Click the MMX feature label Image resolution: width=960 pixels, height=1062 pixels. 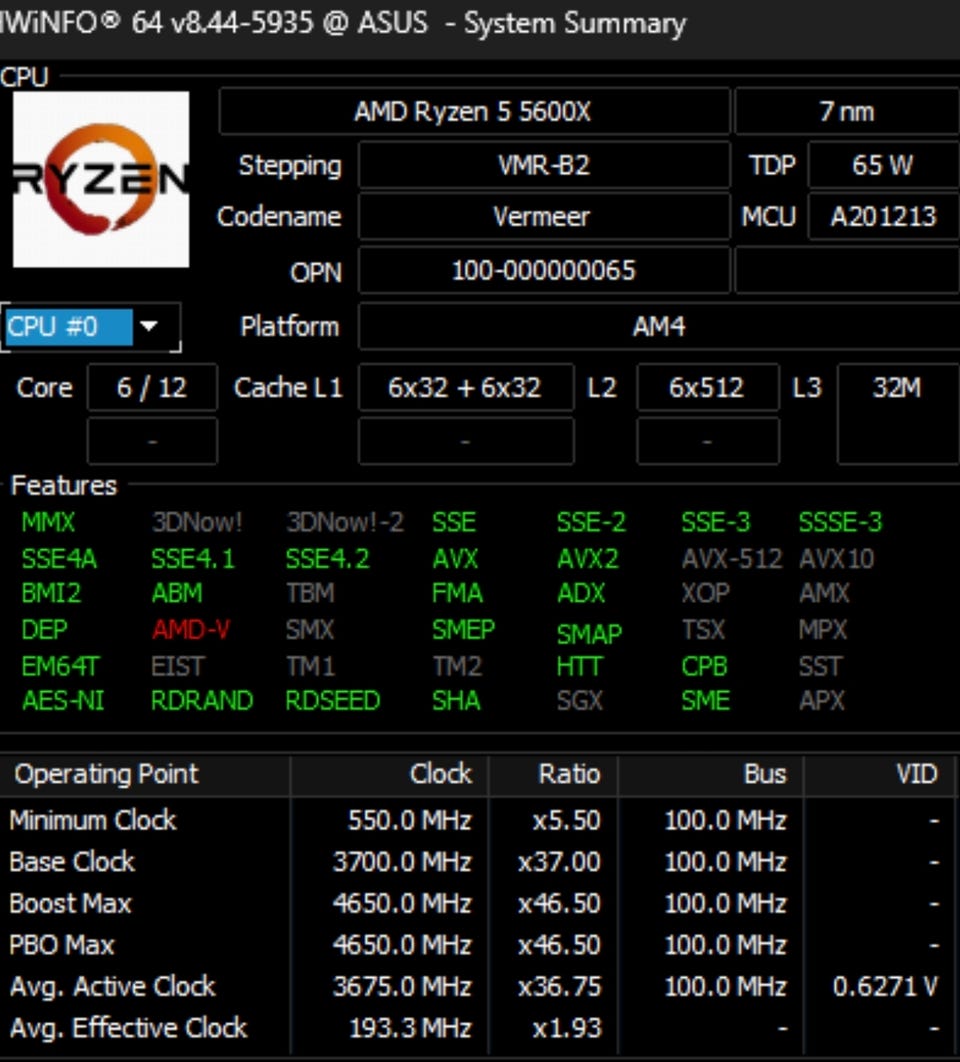tap(48, 522)
